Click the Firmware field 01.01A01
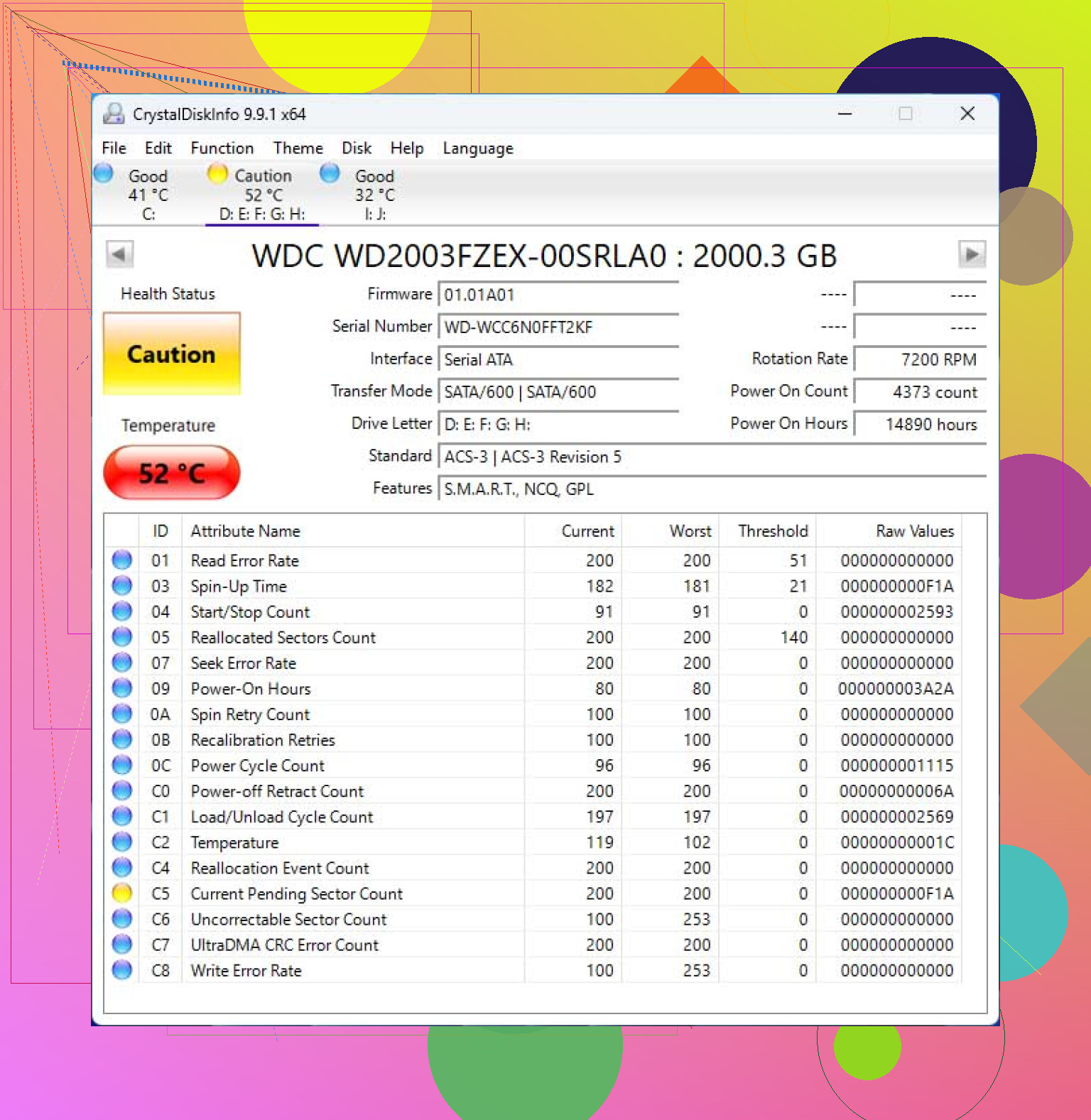 [x=558, y=294]
